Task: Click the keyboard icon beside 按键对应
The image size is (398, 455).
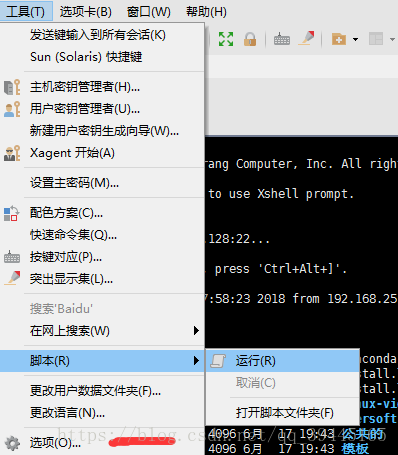Action: click(12, 257)
